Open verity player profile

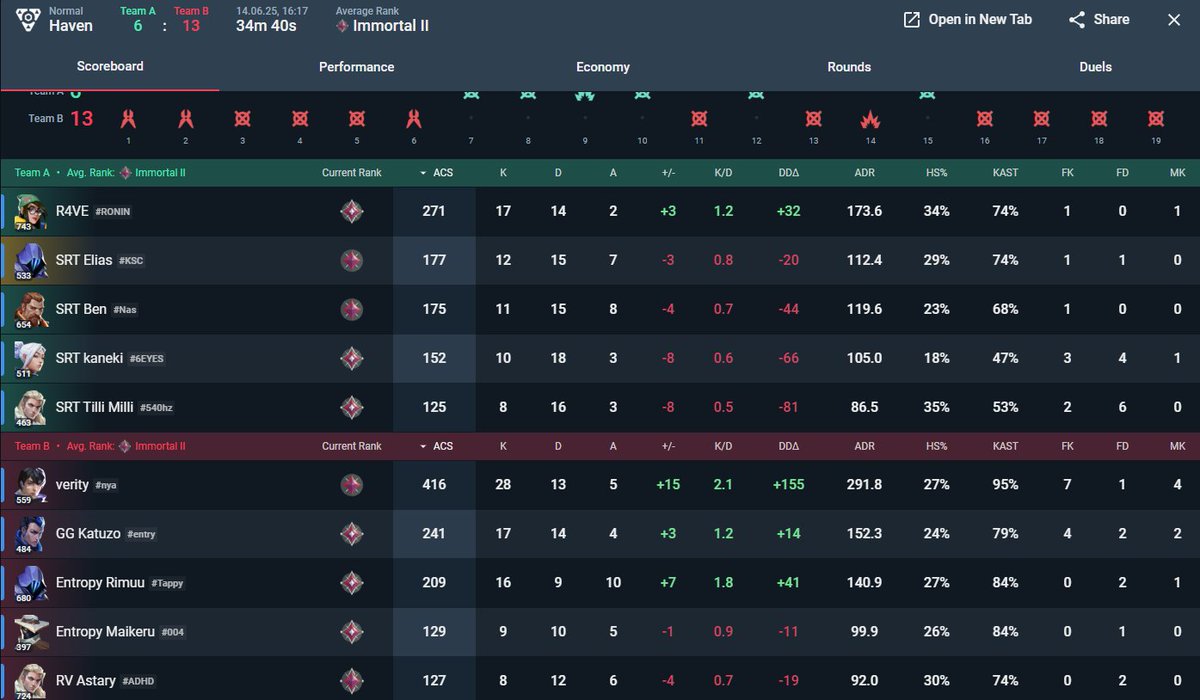(72, 484)
